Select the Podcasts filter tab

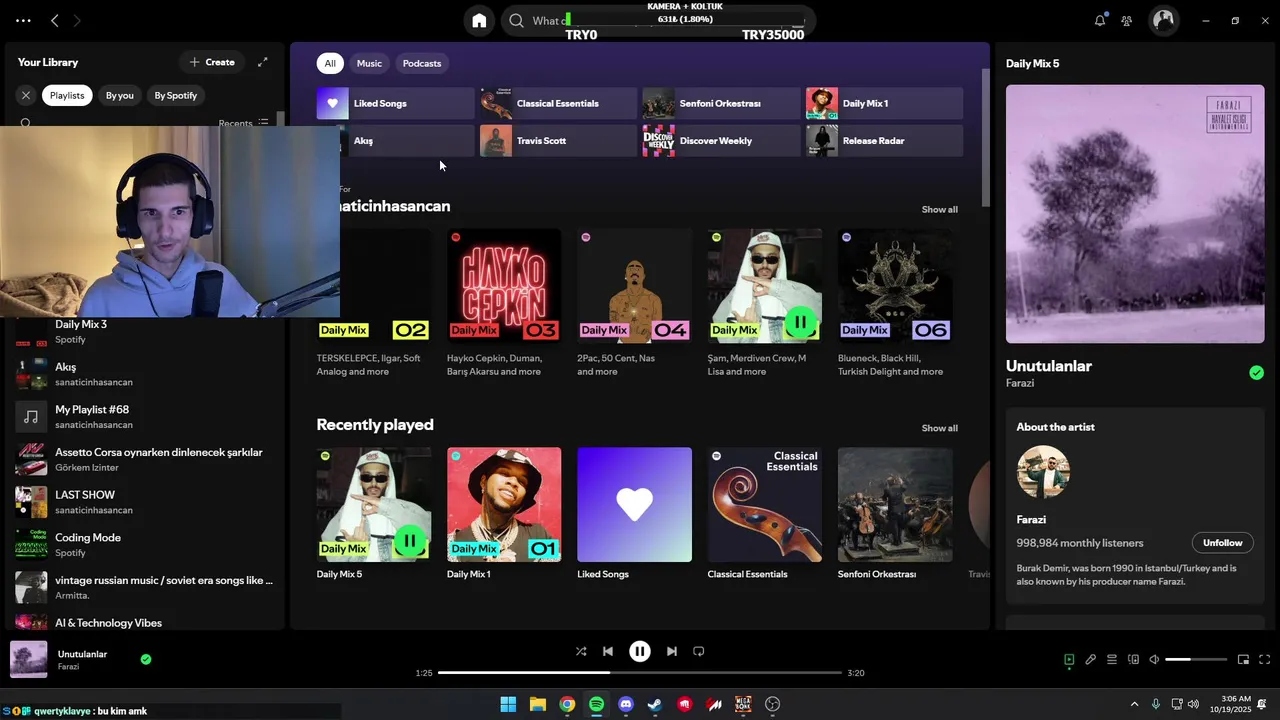[x=422, y=63]
